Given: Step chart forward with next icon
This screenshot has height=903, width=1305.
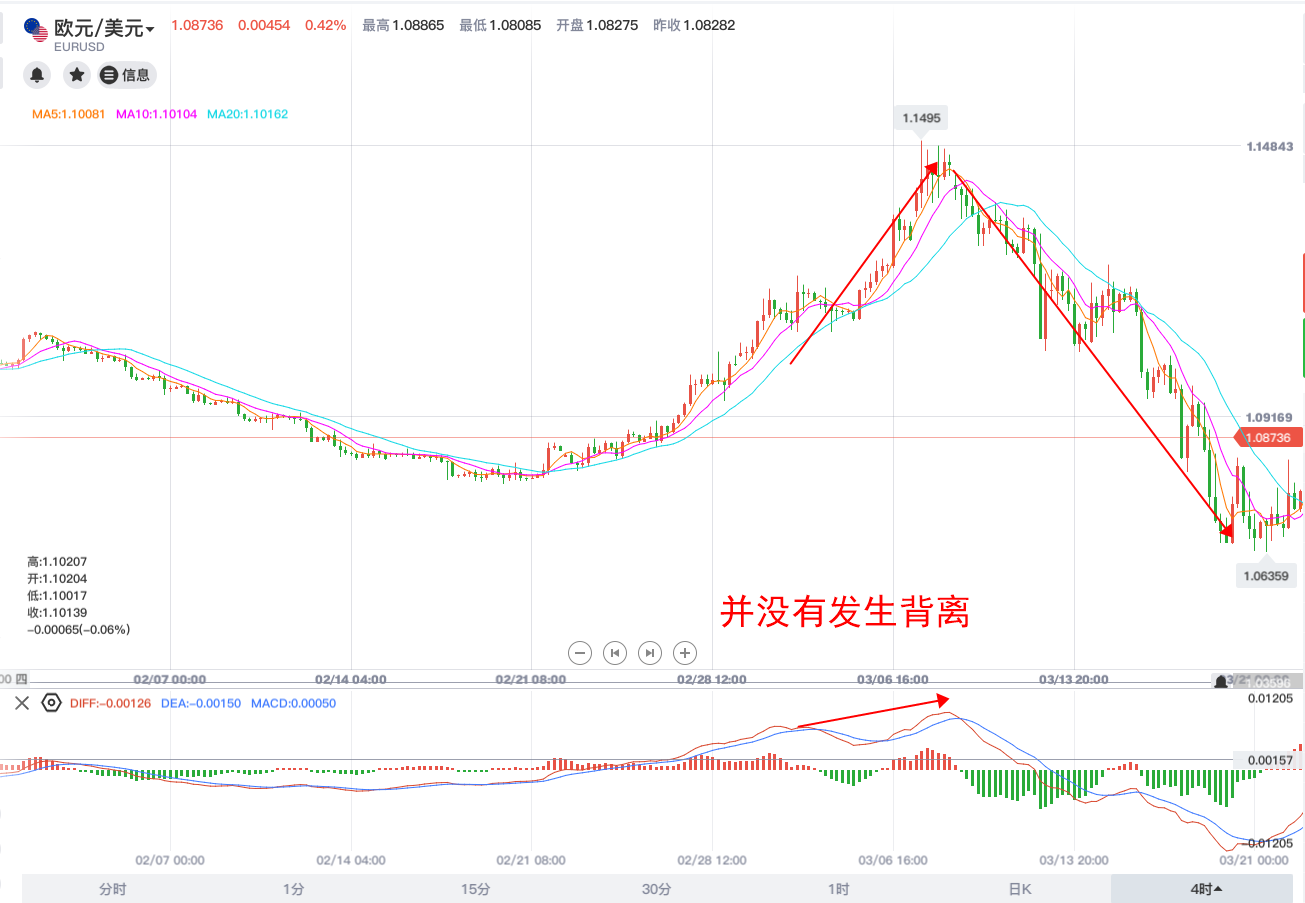Looking at the screenshot, I should pos(650,653).
